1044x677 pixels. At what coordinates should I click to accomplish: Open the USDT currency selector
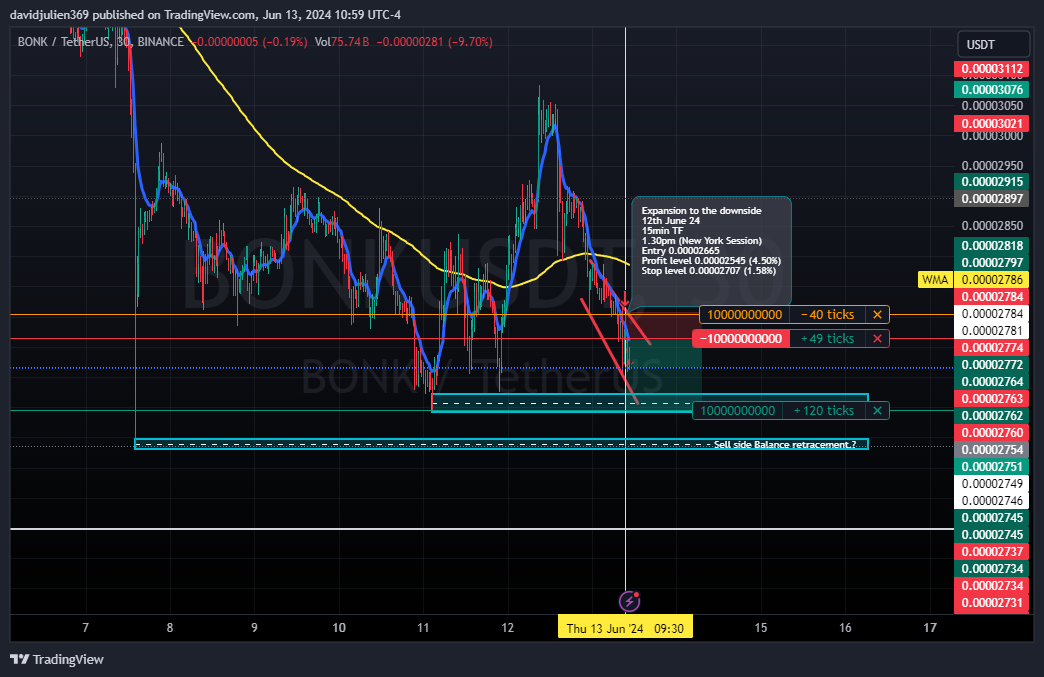(x=993, y=45)
